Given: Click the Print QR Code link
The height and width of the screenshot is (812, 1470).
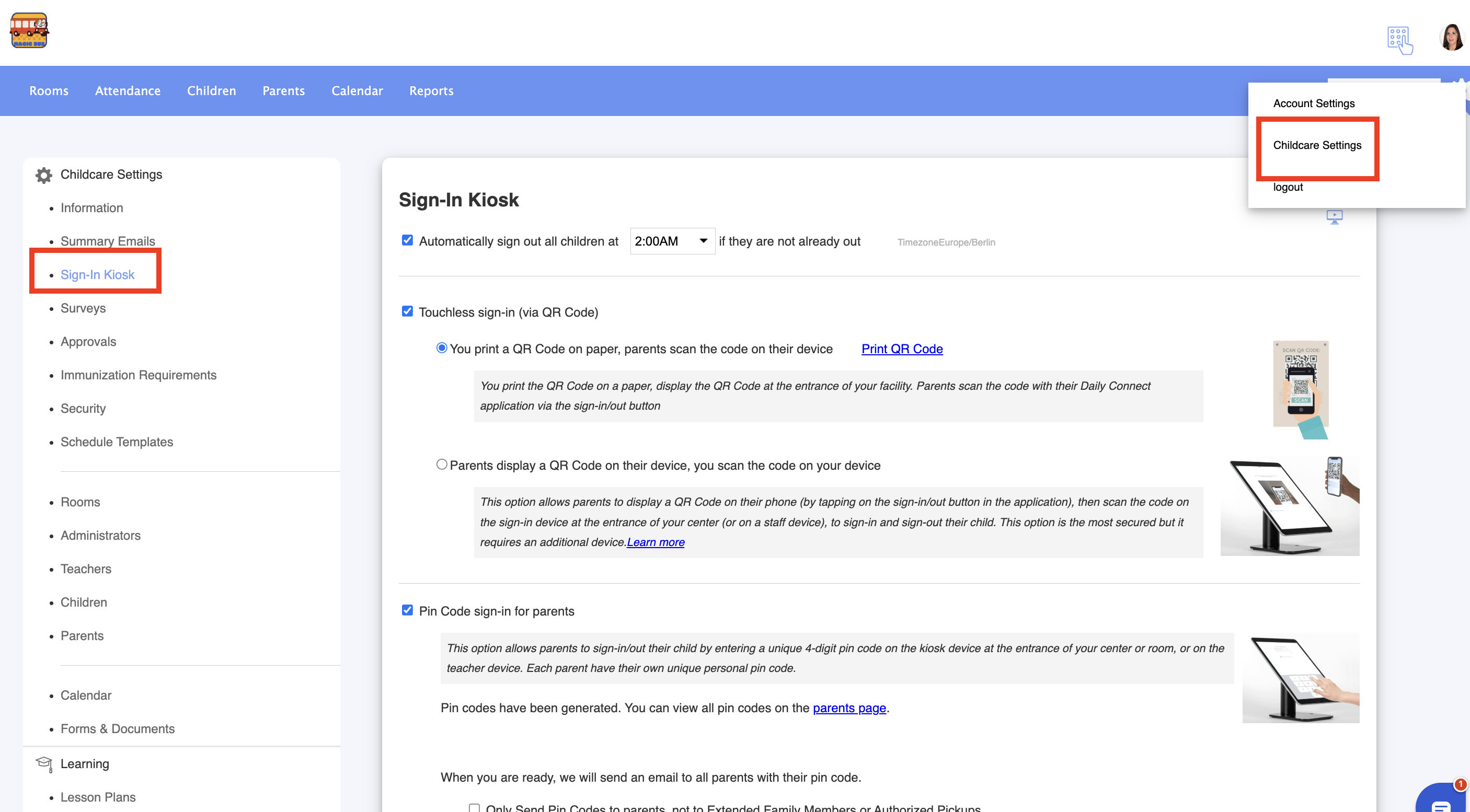Looking at the screenshot, I should [x=902, y=349].
